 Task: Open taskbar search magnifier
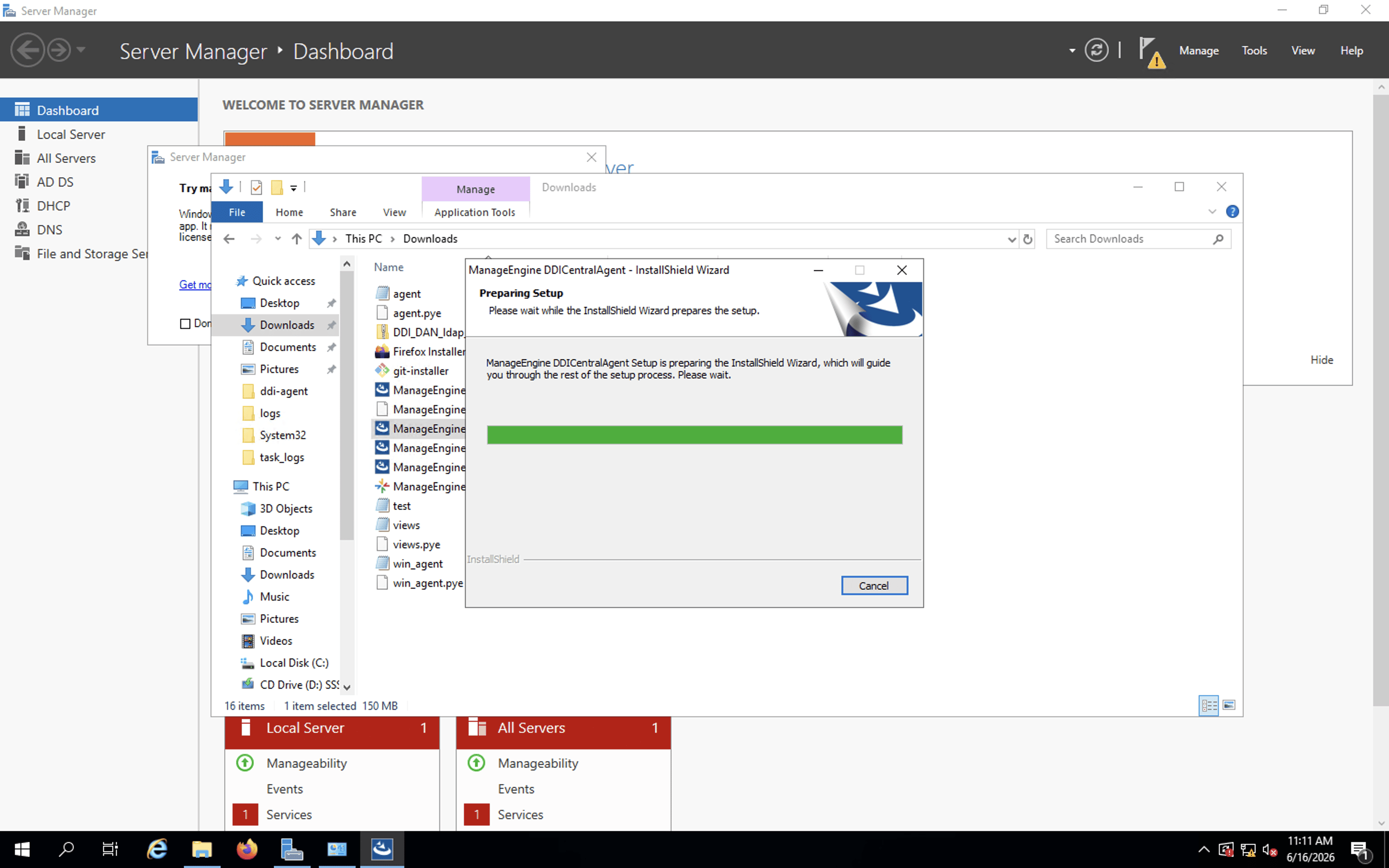pyautogui.click(x=67, y=849)
